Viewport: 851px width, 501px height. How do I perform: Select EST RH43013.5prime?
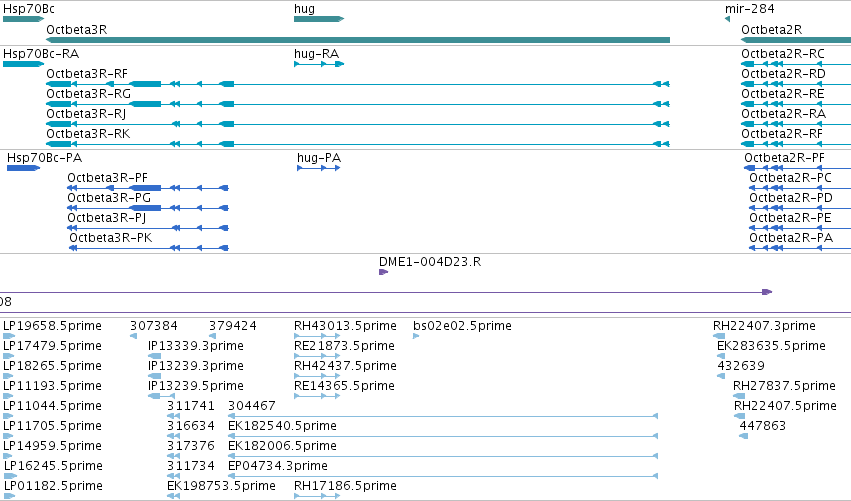(x=345, y=326)
